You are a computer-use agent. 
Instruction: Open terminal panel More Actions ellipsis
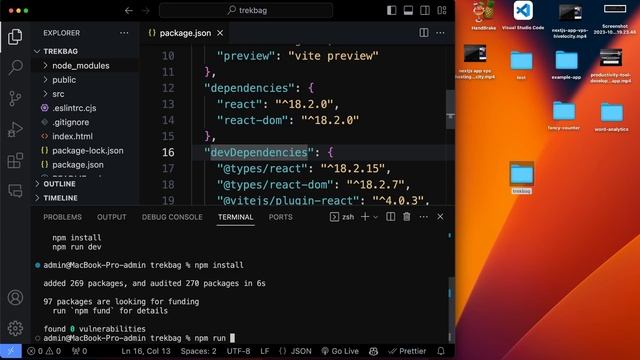coord(424,217)
